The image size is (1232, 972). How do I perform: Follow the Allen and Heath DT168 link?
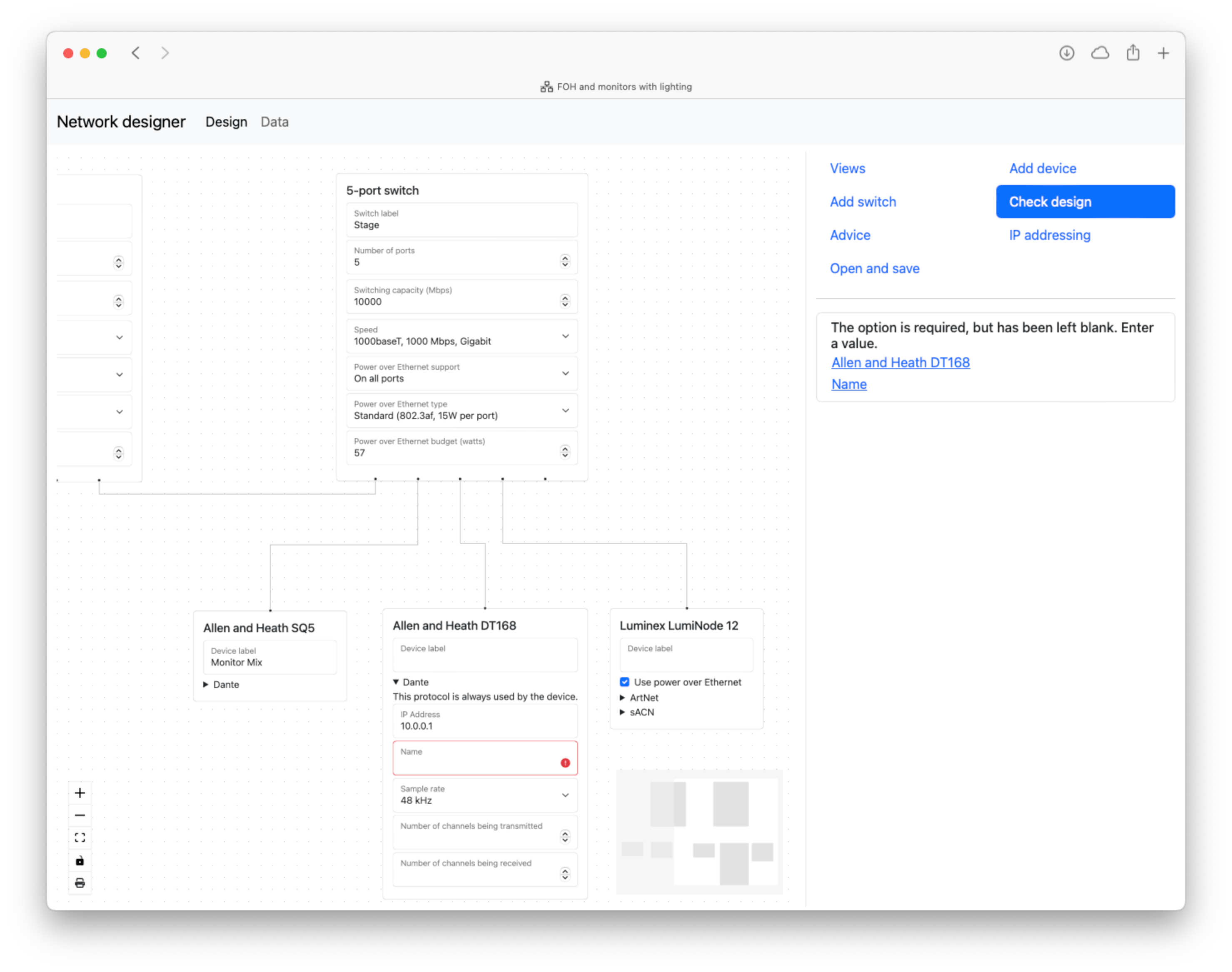[900, 362]
